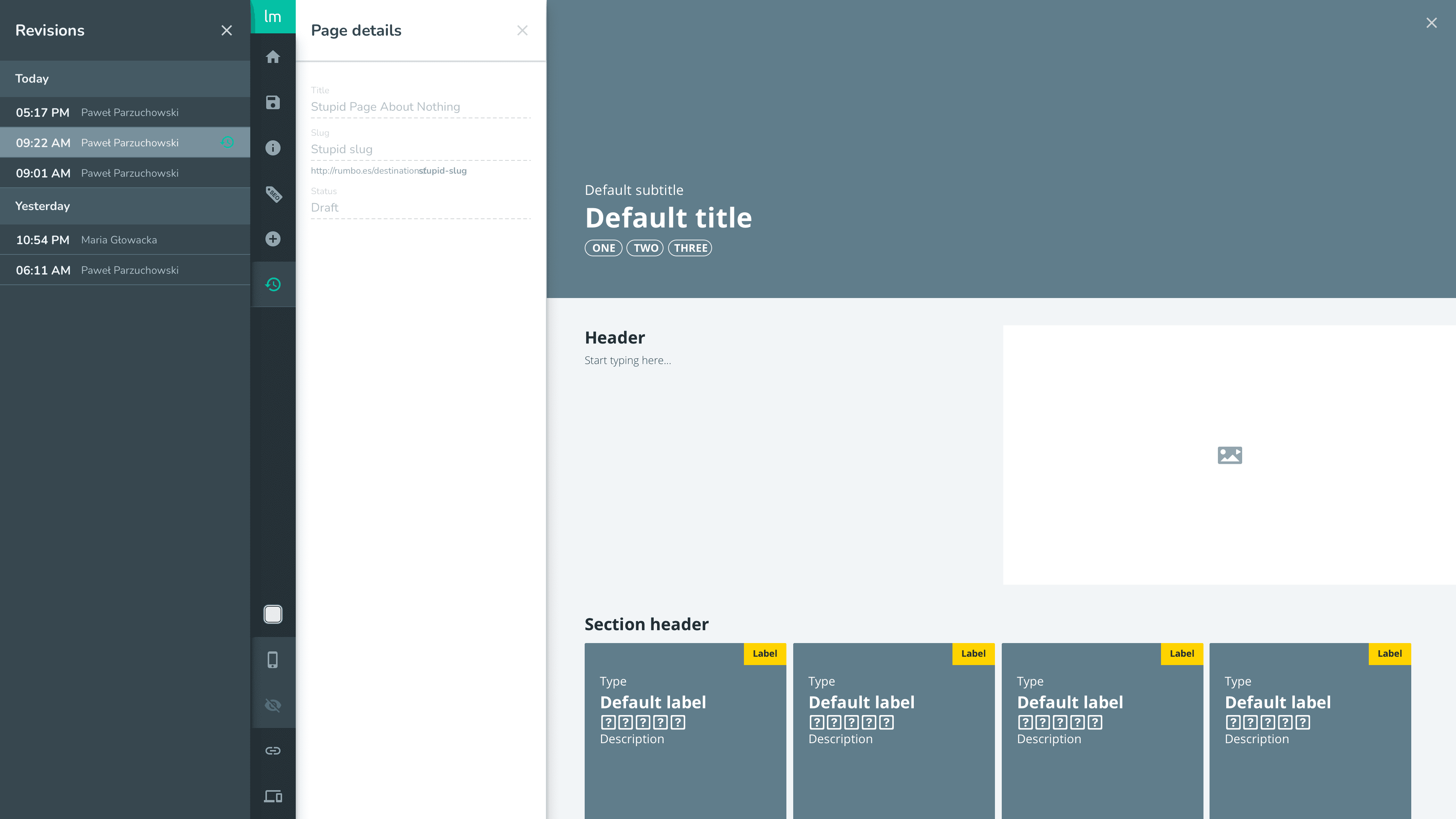Click the link chain icon
This screenshot has width=1456, height=819.
coord(273,751)
